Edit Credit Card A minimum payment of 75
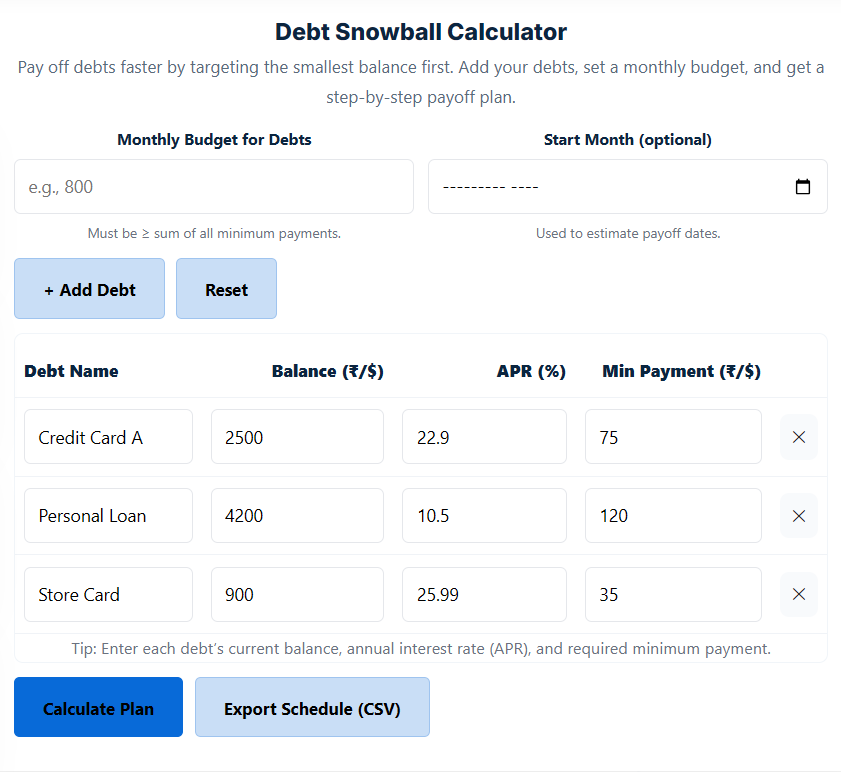This screenshot has width=841, height=772. pyautogui.click(x=673, y=437)
